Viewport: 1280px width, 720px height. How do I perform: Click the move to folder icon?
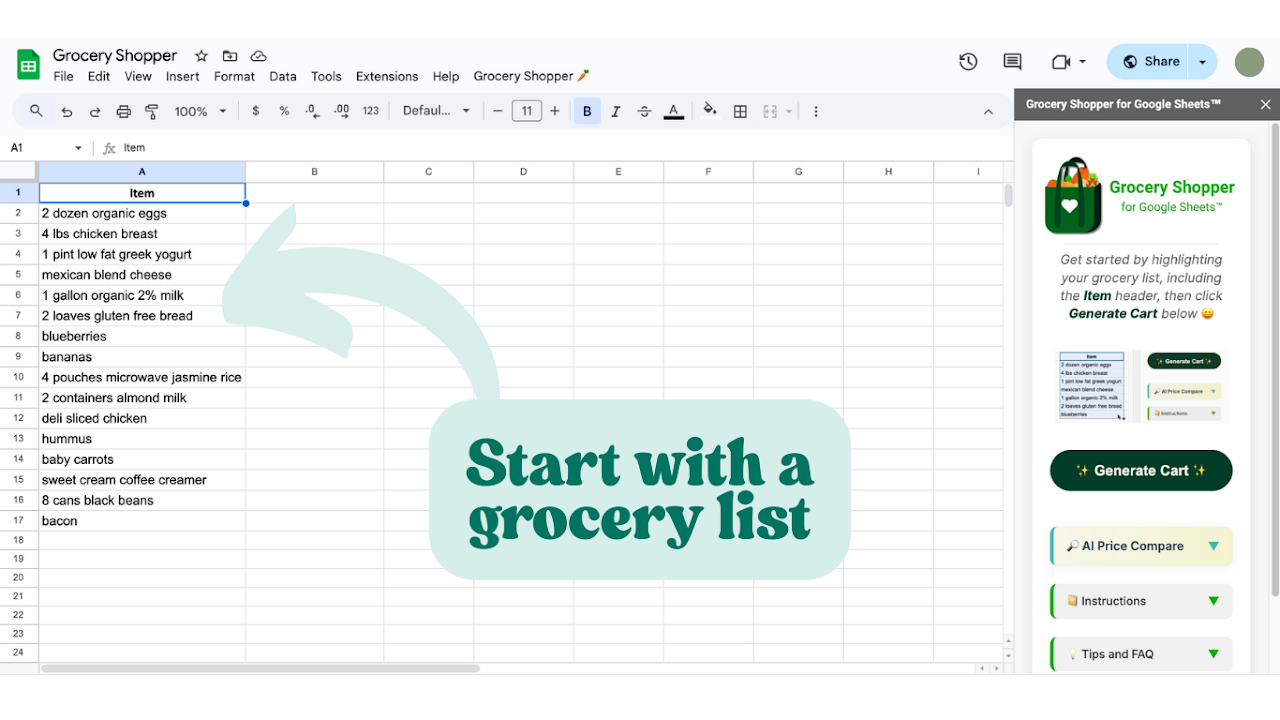point(230,56)
